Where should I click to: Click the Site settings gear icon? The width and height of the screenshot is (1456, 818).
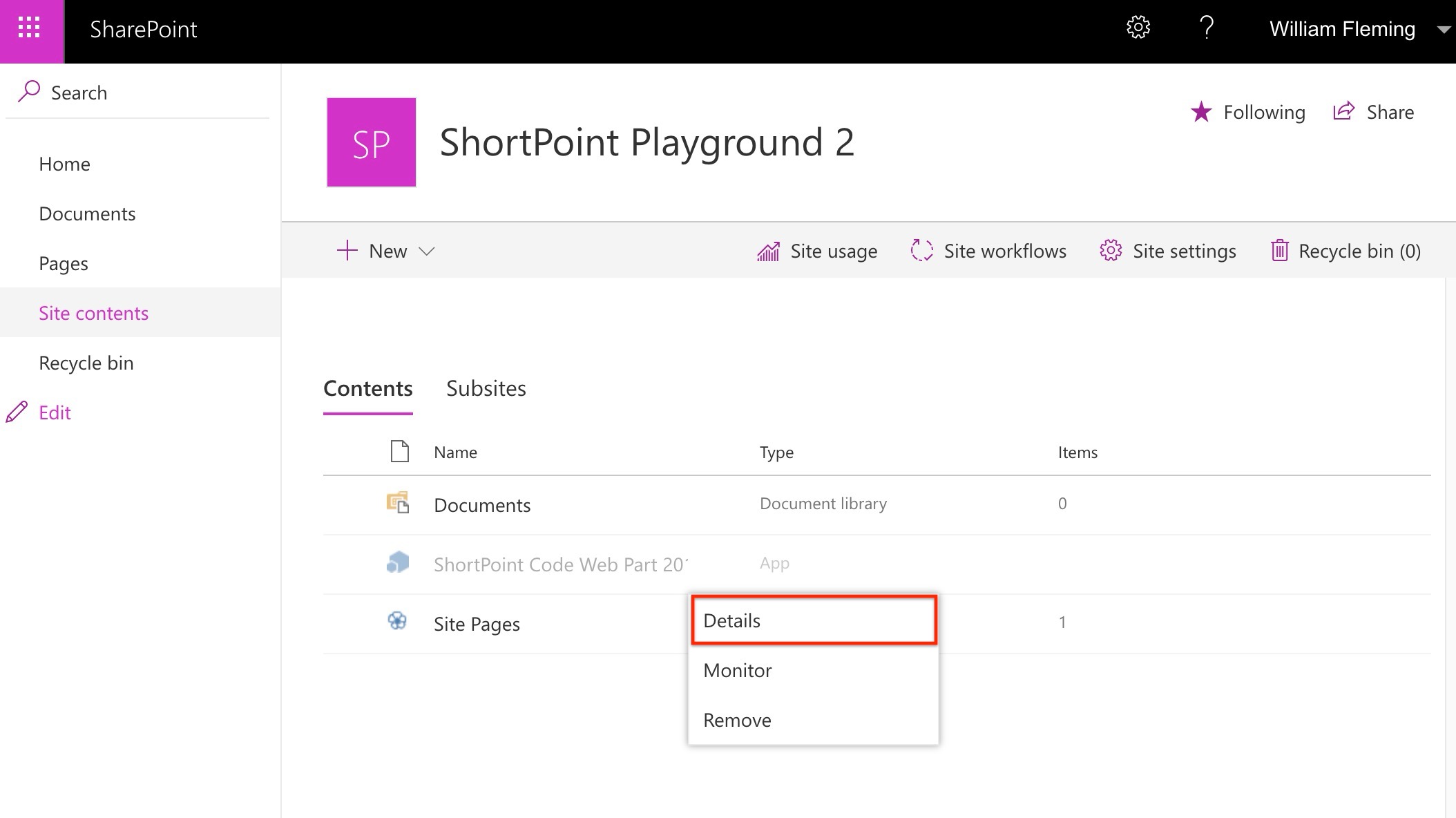(1110, 250)
